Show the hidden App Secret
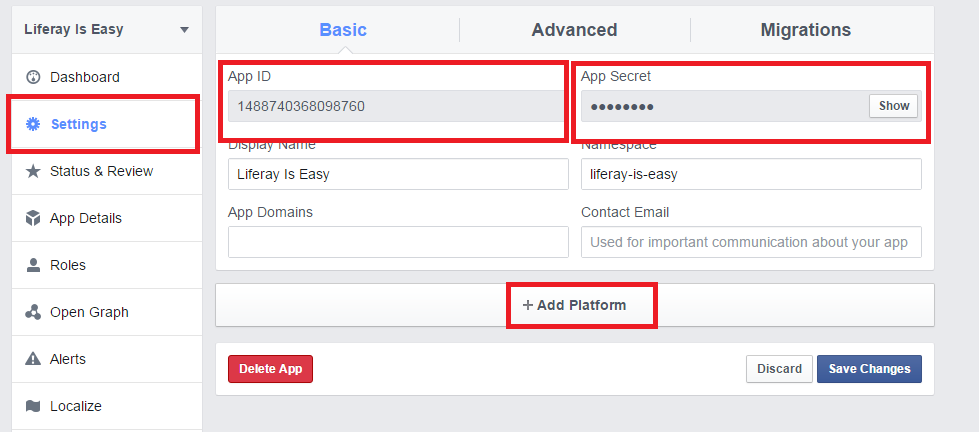Screen dimensions: 979x432 point(893,106)
